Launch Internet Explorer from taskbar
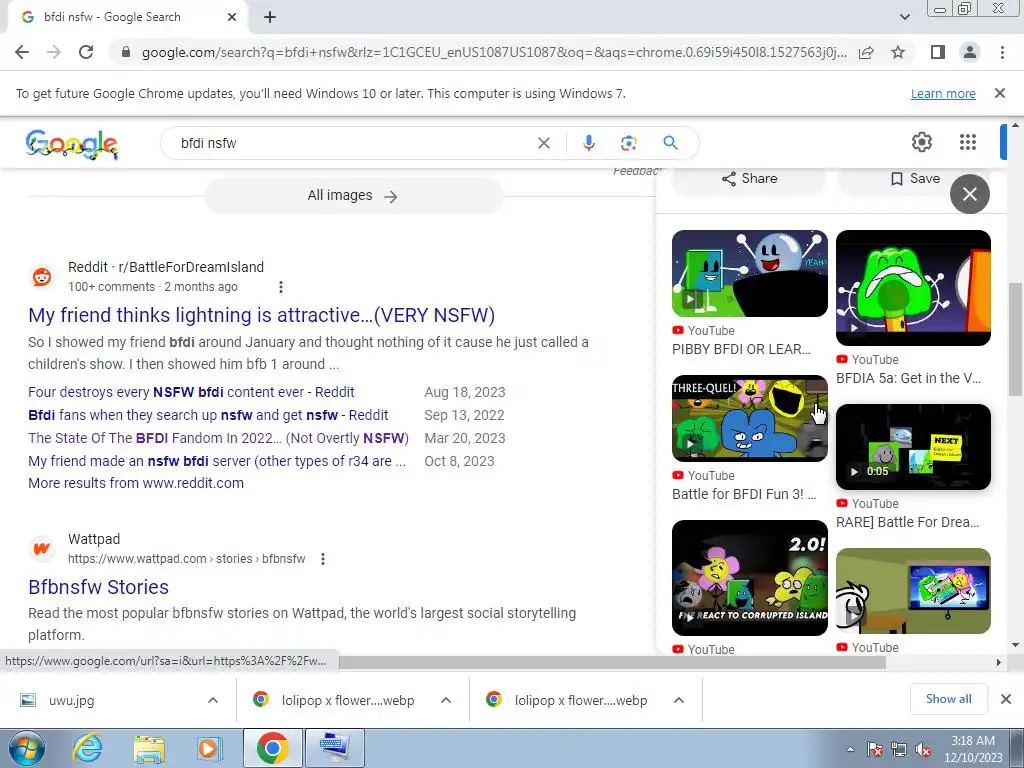Image resolution: width=1024 pixels, height=768 pixels. (x=87, y=748)
